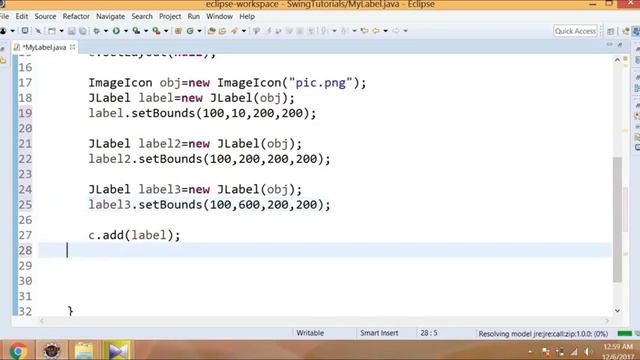The image size is (640, 360).
Task: Open the File menu
Action: click(x=4, y=16)
